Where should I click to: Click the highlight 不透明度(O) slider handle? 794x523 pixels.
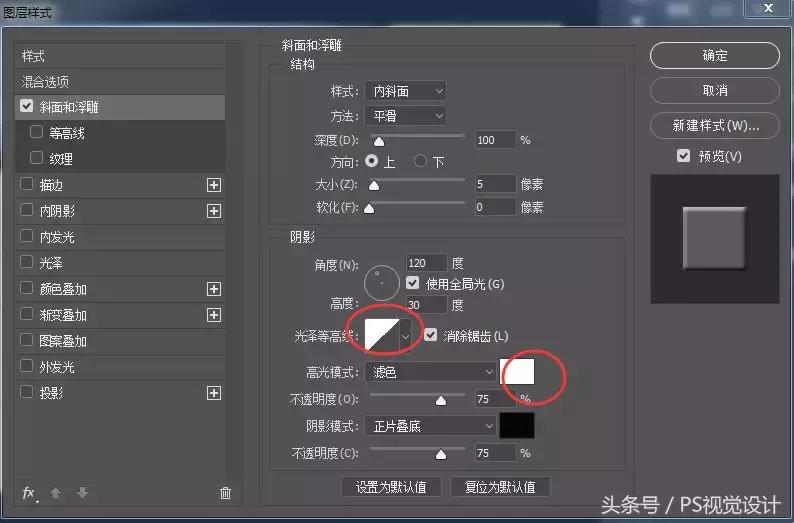pos(441,400)
